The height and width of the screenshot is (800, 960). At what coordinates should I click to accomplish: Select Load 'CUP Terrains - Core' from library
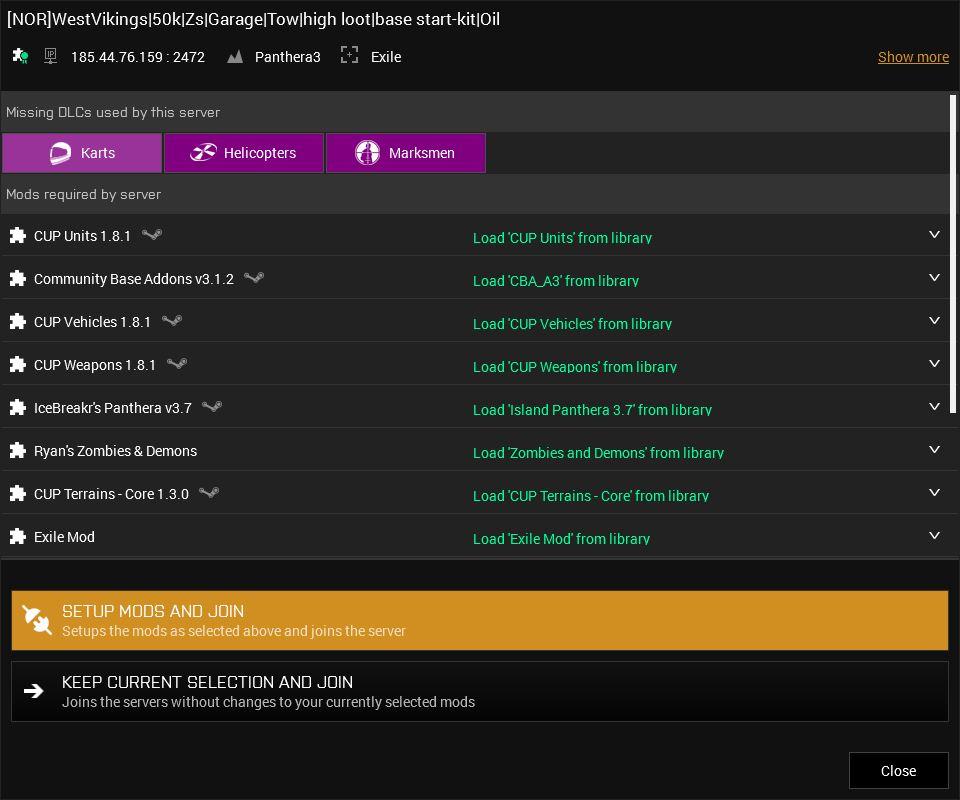591,495
